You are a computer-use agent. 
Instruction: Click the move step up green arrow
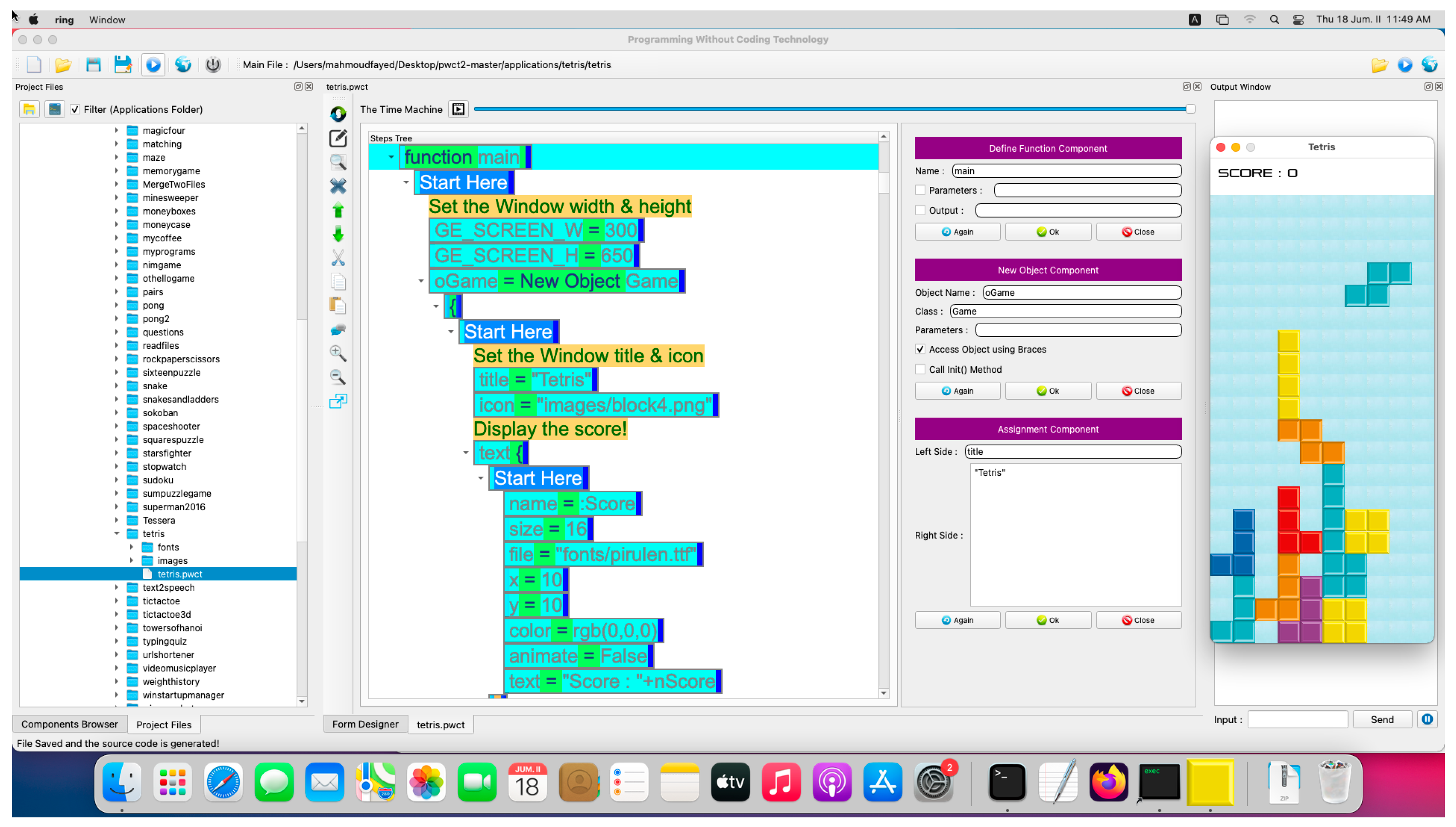tap(338, 210)
